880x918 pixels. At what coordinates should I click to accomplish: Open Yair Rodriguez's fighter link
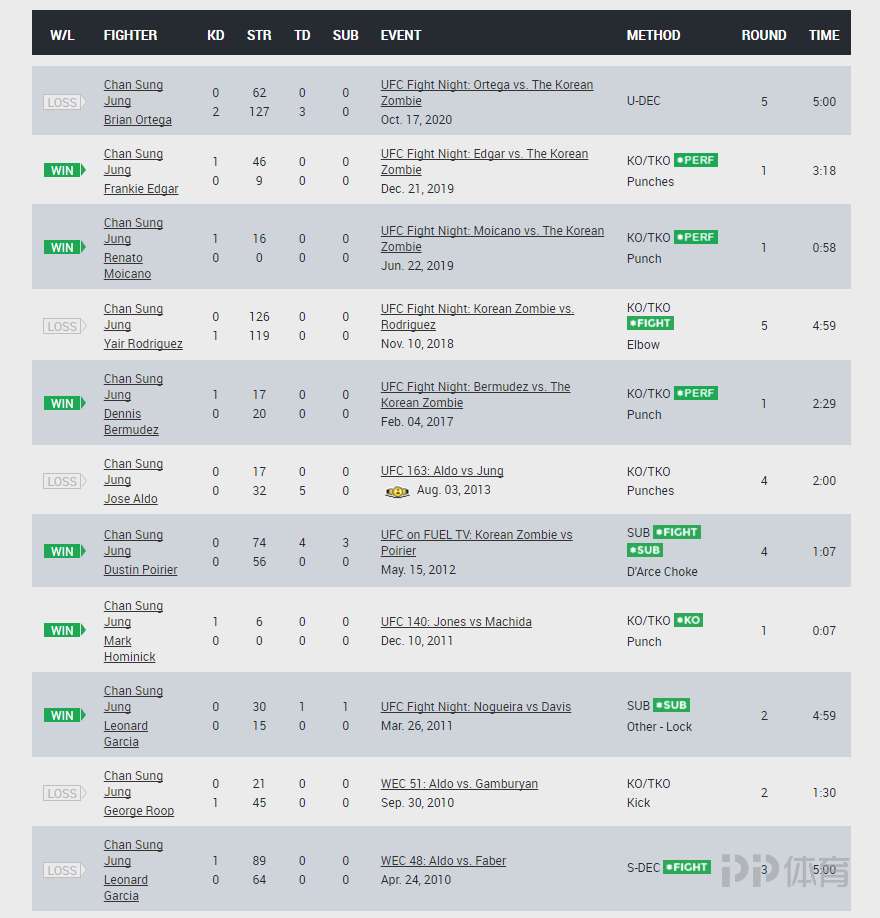[x=143, y=344]
